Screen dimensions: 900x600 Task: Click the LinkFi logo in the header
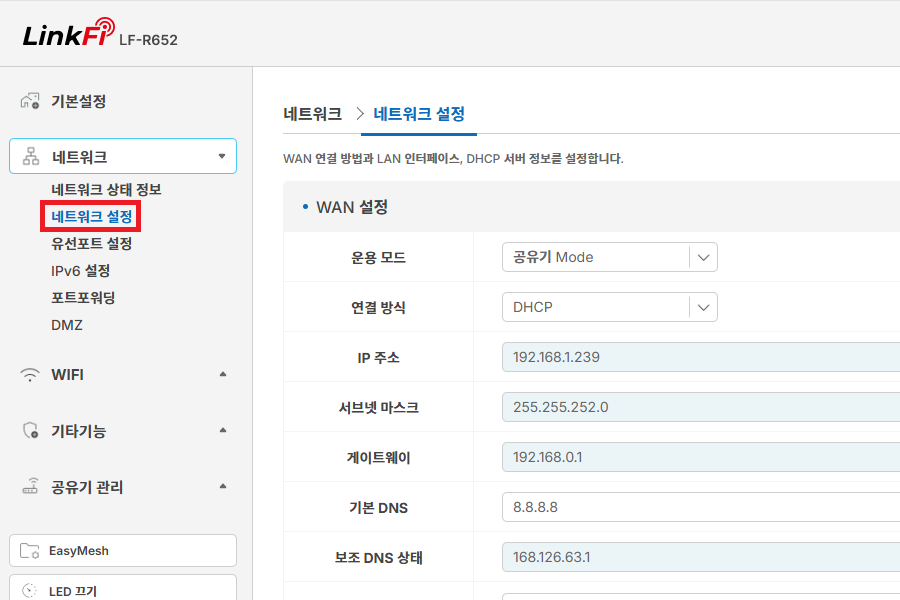click(x=69, y=32)
